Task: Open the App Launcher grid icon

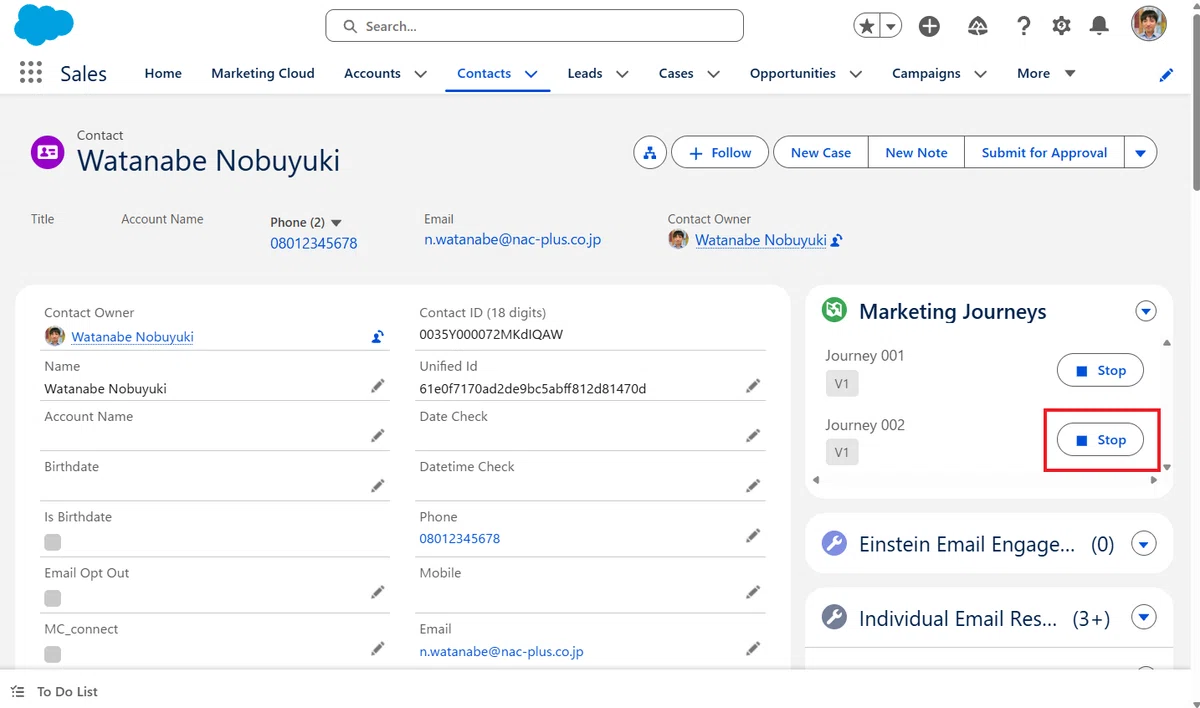Action: point(31,73)
